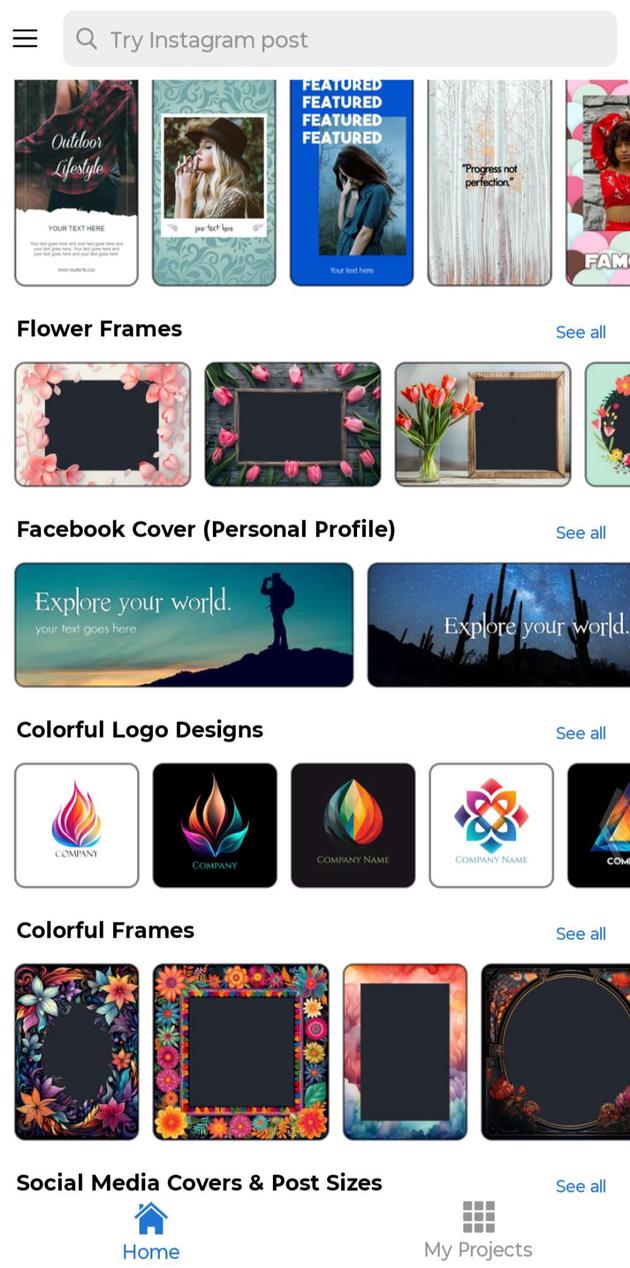Select the square Mexican floral colorful frame

click(x=241, y=1052)
